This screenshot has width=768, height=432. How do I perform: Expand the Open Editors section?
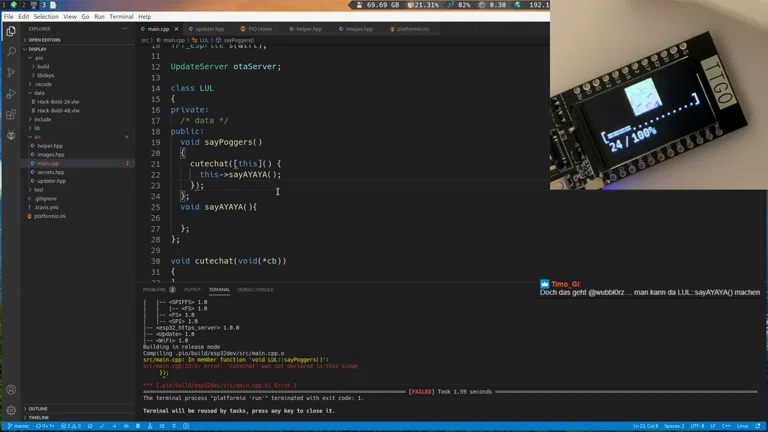(78, 40)
